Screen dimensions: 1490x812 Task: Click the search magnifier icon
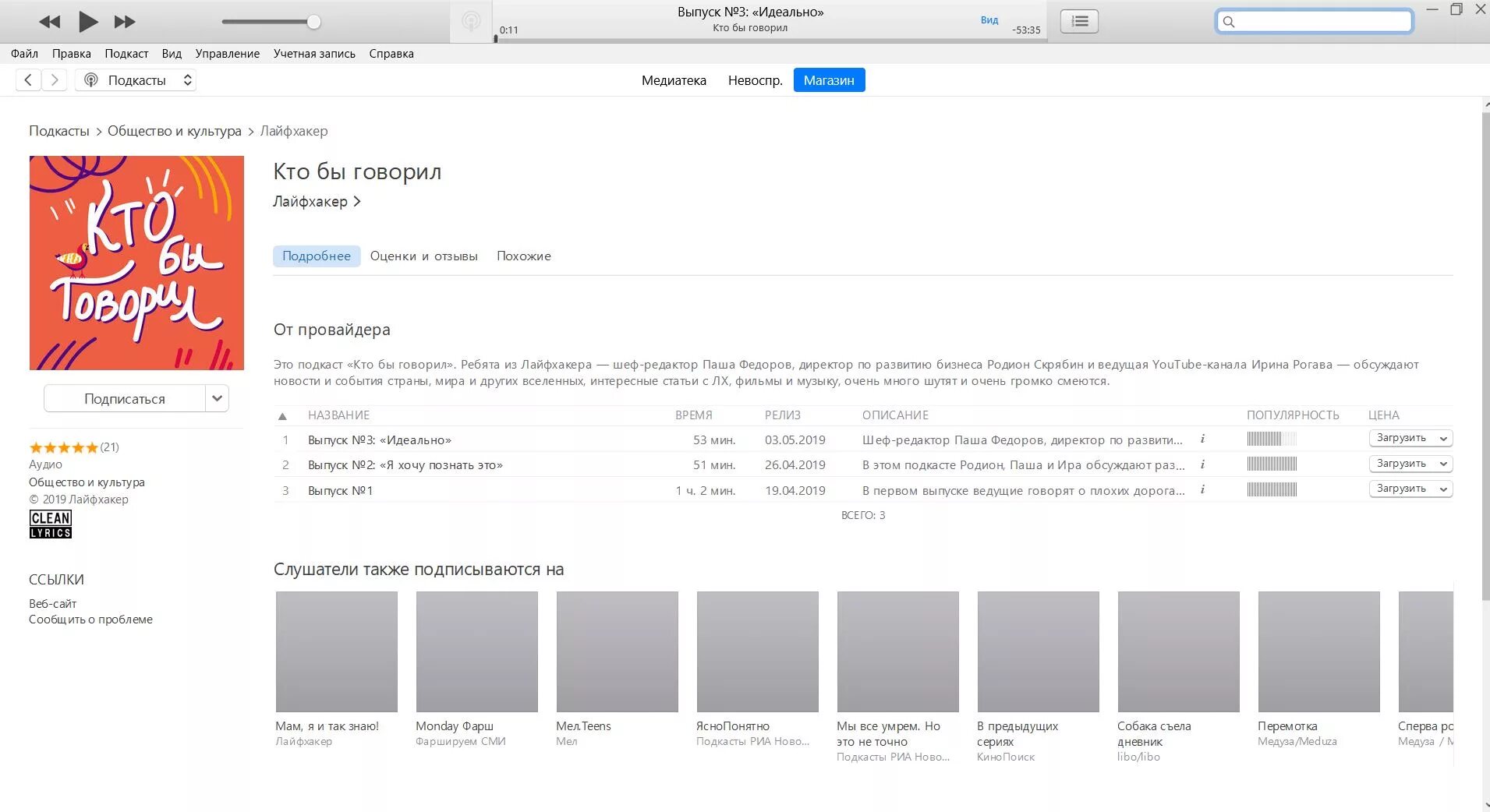pos(1229,22)
